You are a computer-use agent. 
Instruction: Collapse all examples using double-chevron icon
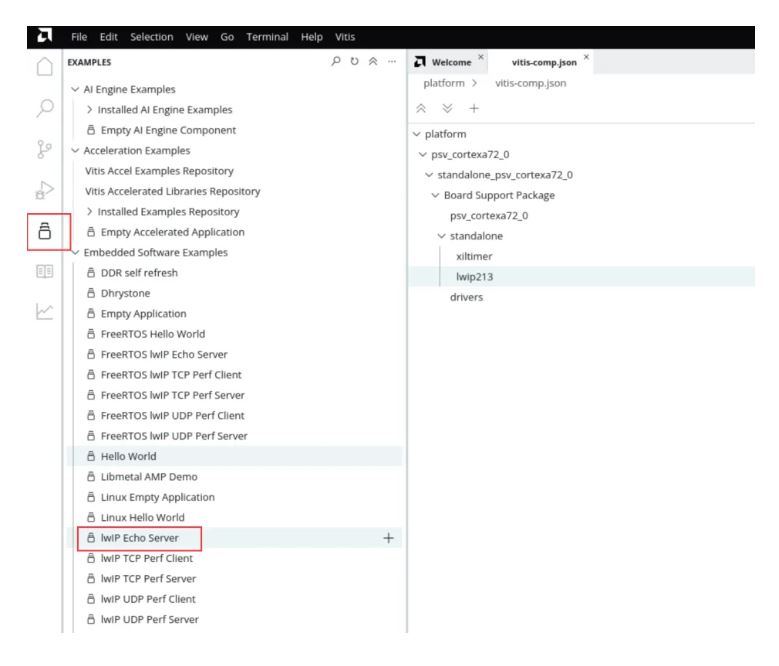[373, 61]
